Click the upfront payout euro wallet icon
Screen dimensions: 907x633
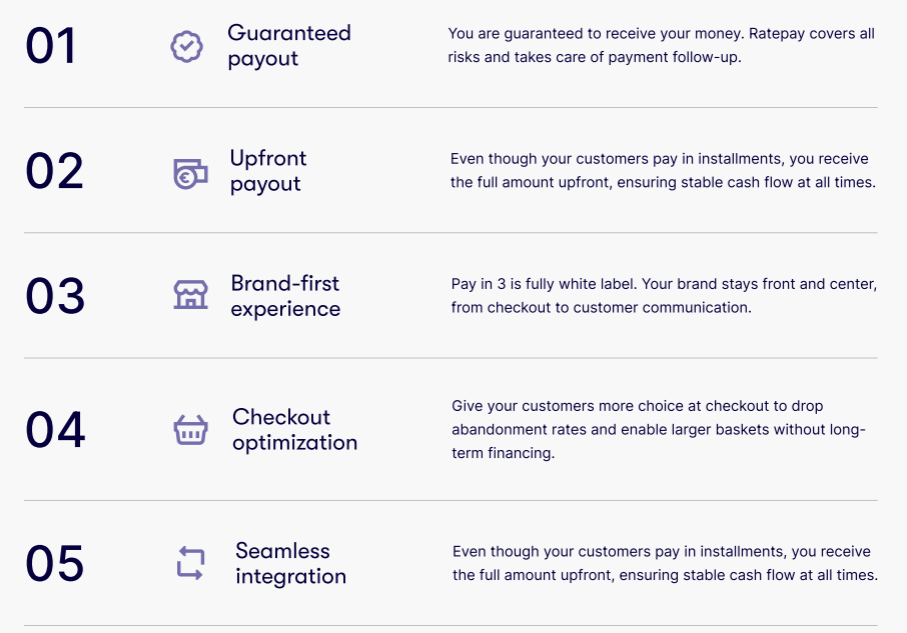(190, 173)
